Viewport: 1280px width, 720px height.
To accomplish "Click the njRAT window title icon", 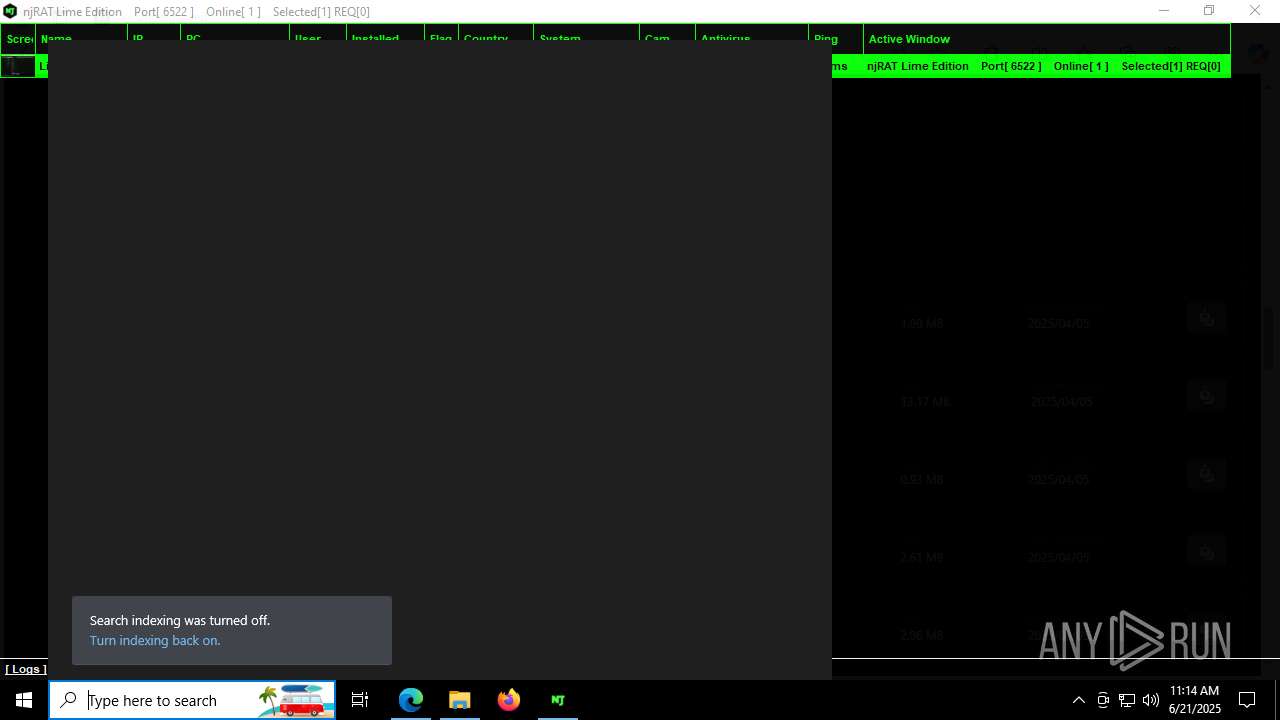I will pos(11,11).
